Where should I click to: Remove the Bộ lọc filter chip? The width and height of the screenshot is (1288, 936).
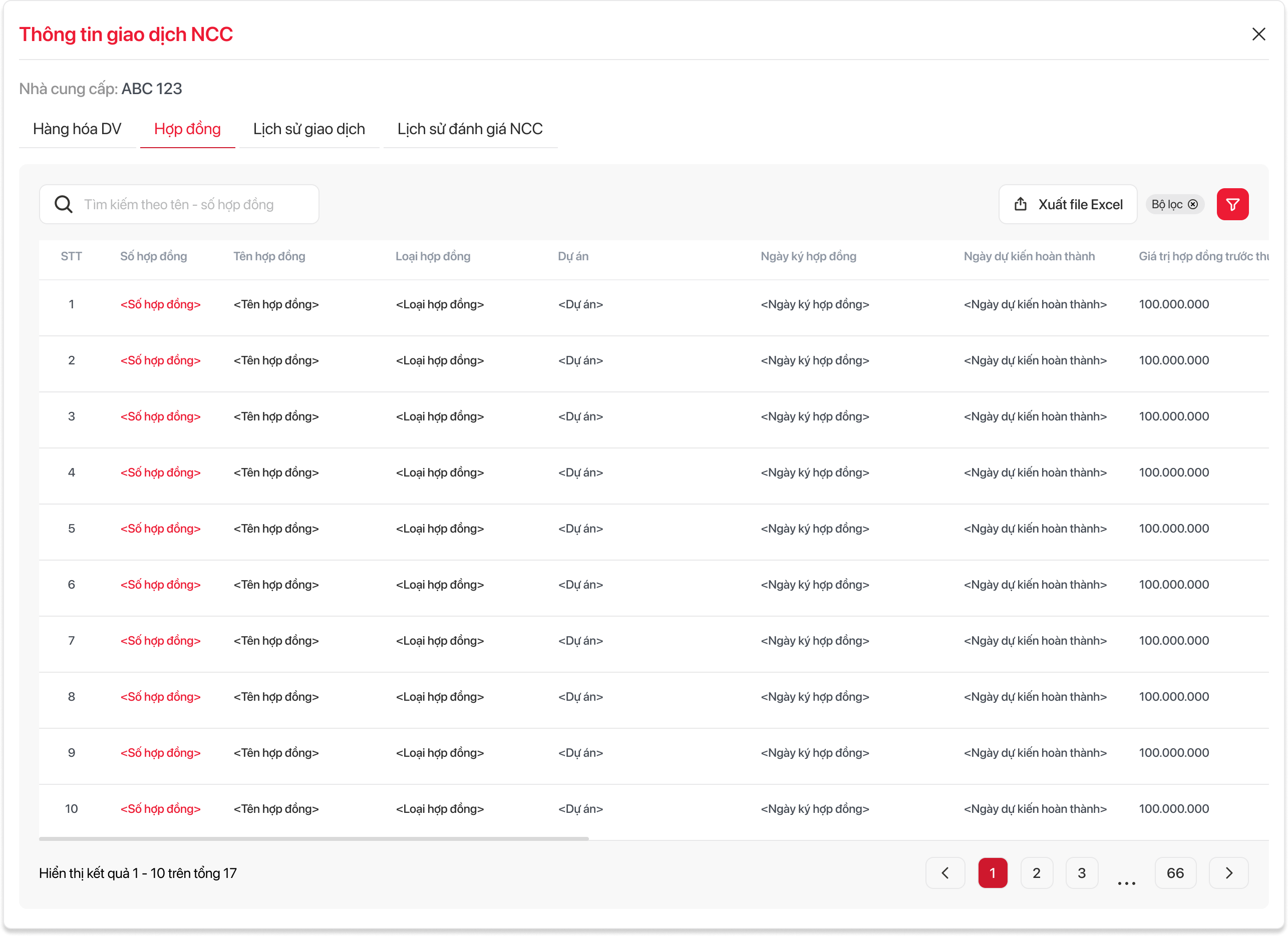(x=1192, y=204)
